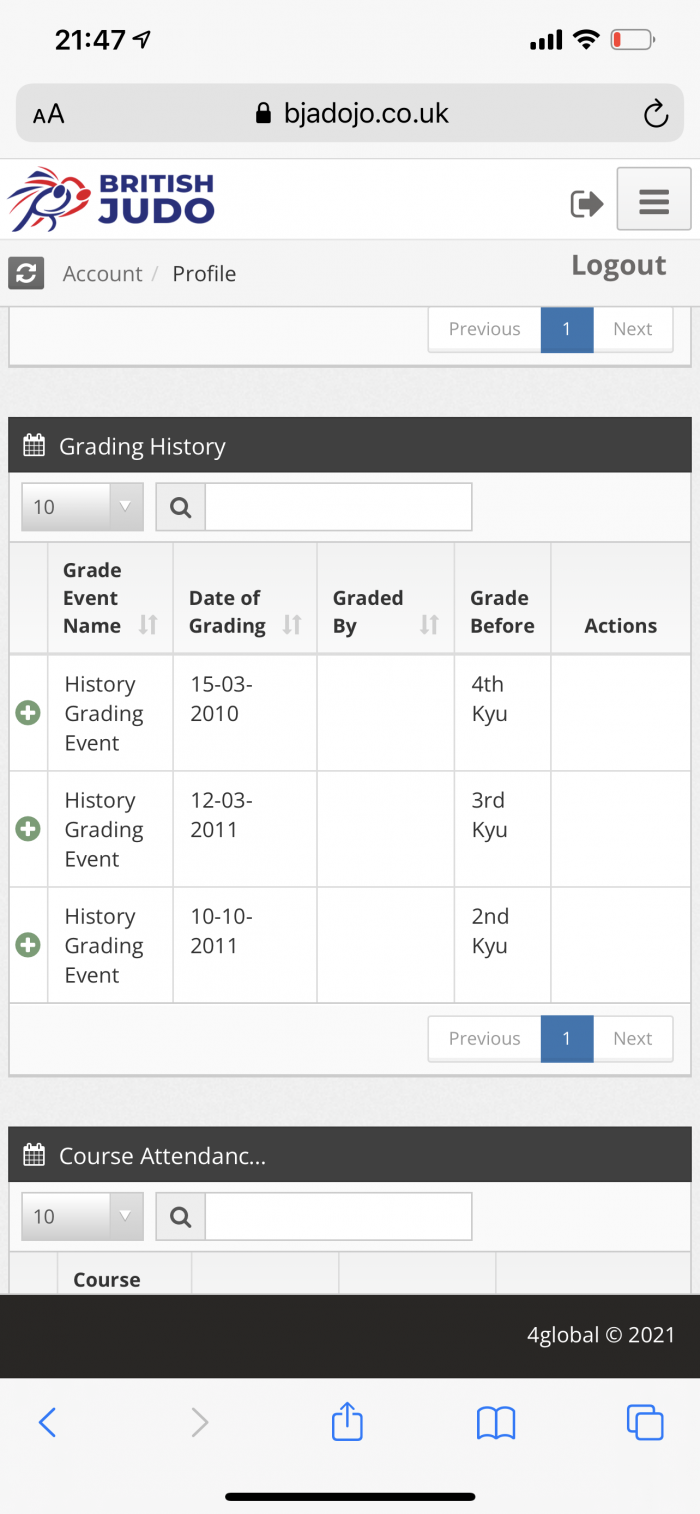Viewport: 700px width, 1514px height.
Task: Show Safari open tabs icon
Action: click(644, 1422)
